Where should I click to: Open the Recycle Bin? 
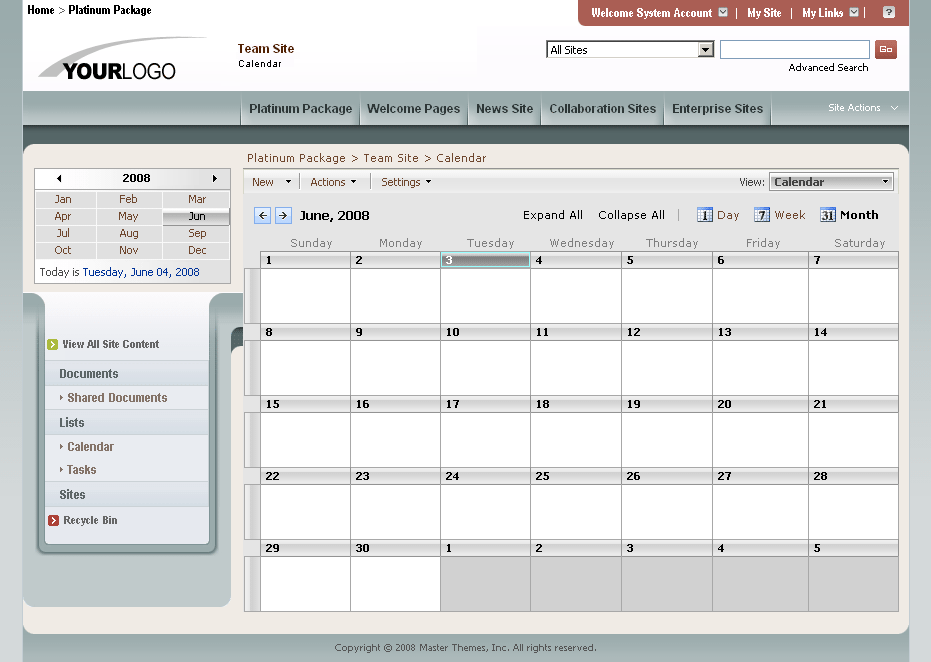pos(91,520)
